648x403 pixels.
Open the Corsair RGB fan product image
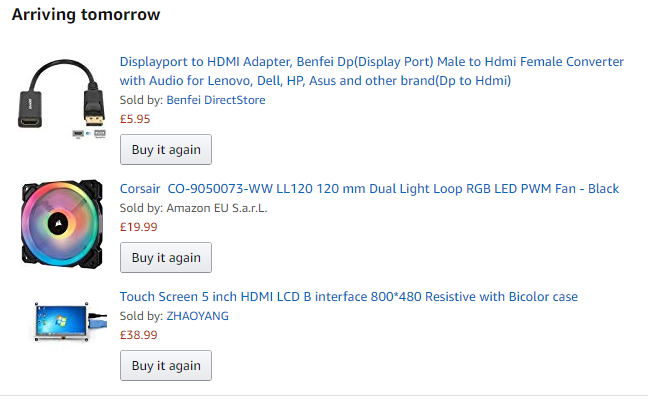pos(63,226)
